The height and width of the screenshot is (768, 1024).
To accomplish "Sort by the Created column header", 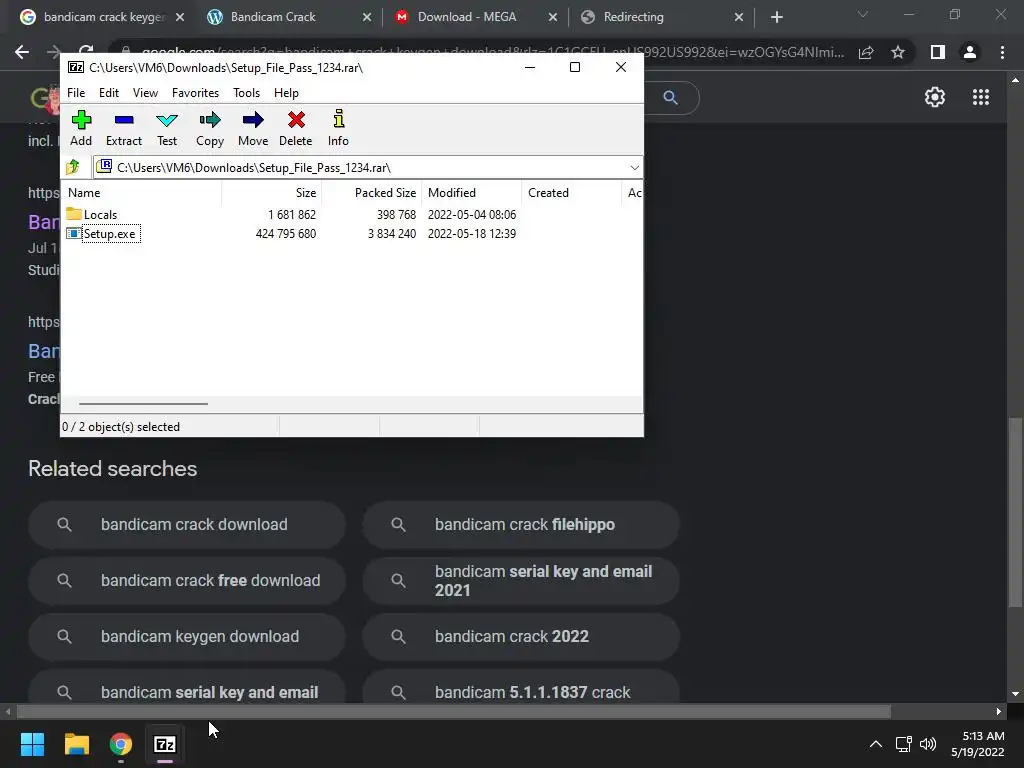I will pos(570,193).
